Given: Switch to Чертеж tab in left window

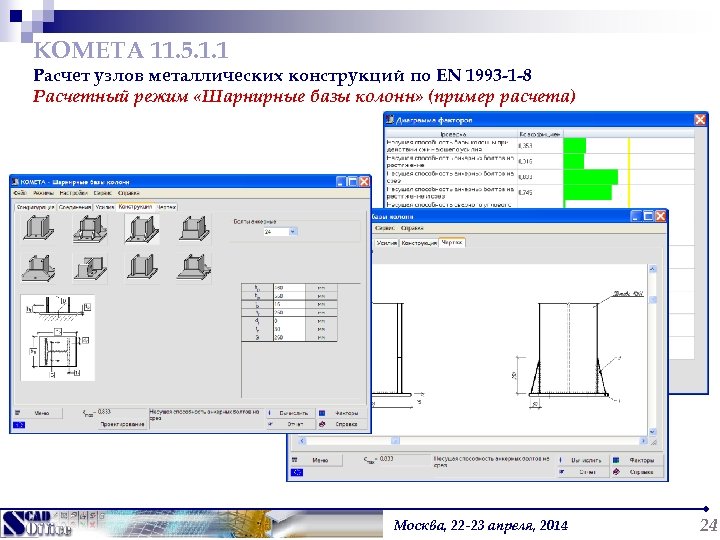Looking at the screenshot, I should (166, 207).
